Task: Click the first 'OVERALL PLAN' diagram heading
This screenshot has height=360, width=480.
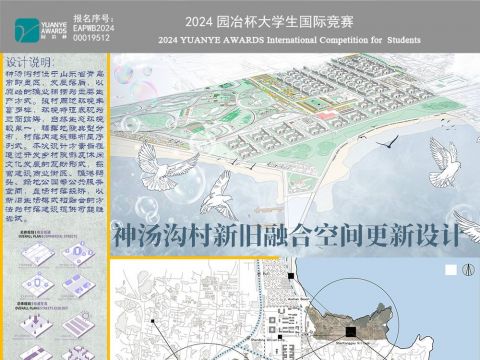Action: [48, 234]
